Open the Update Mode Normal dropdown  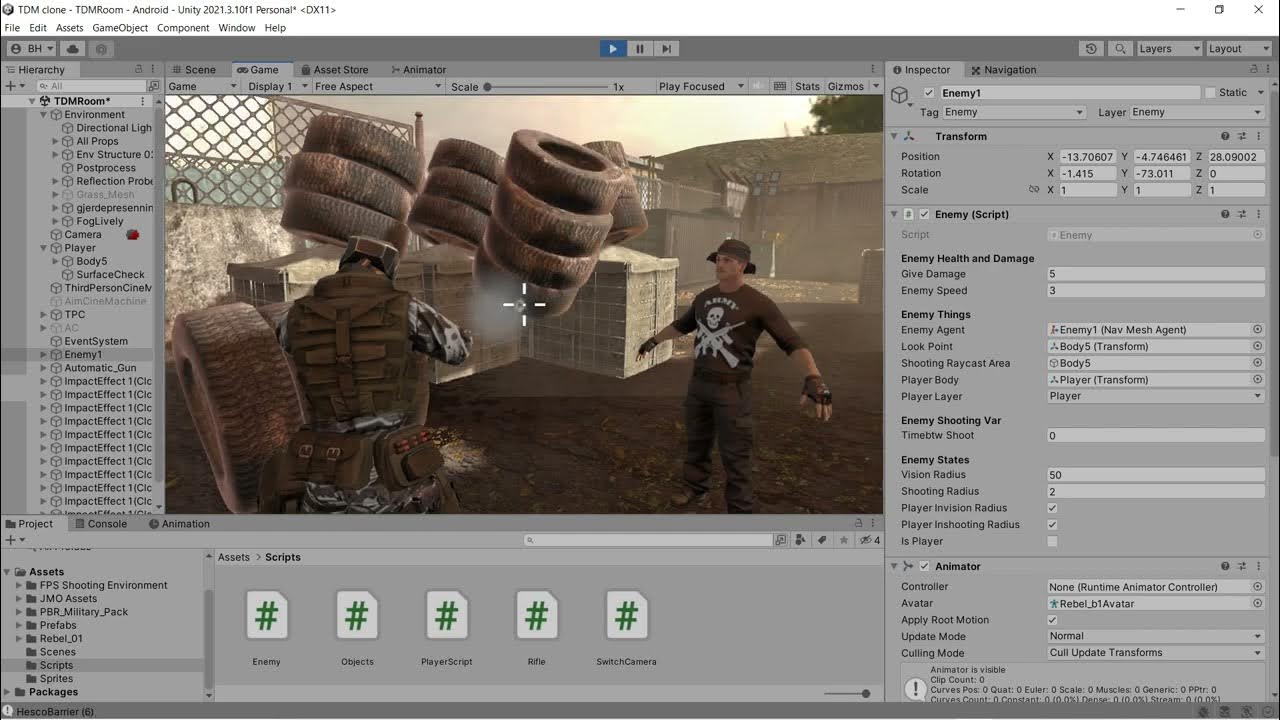(1155, 637)
